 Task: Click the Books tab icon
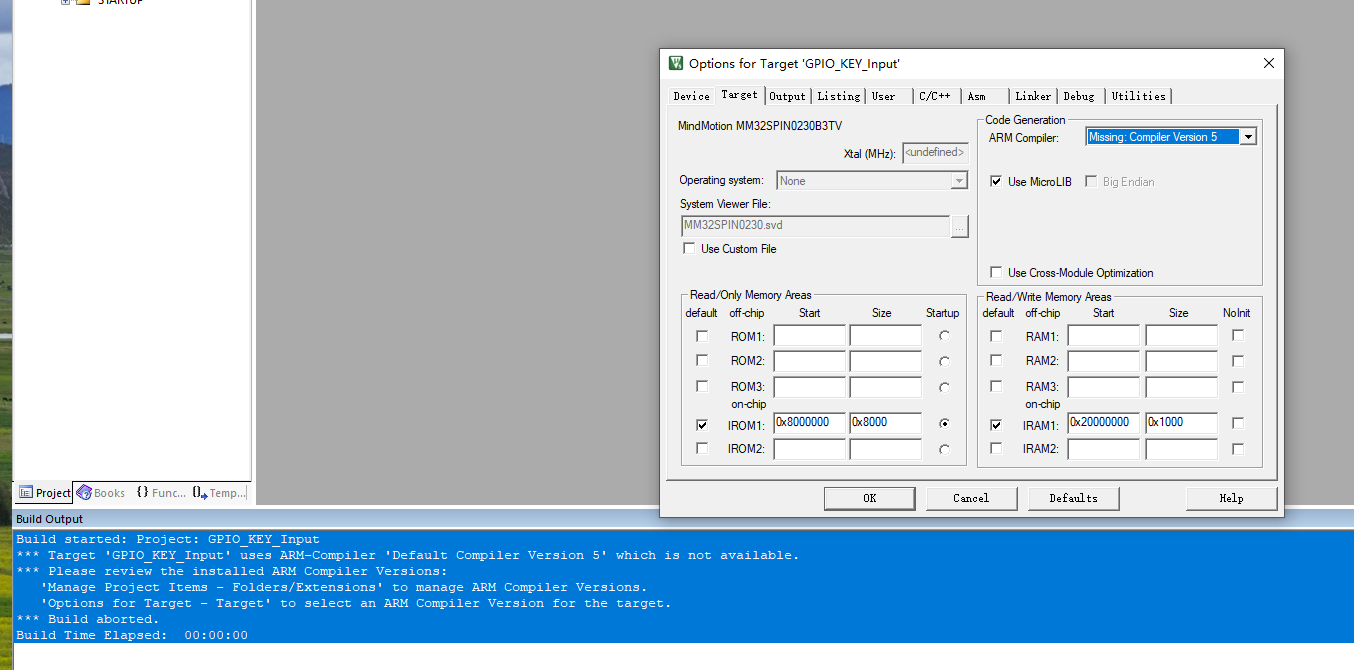[84, 493]
